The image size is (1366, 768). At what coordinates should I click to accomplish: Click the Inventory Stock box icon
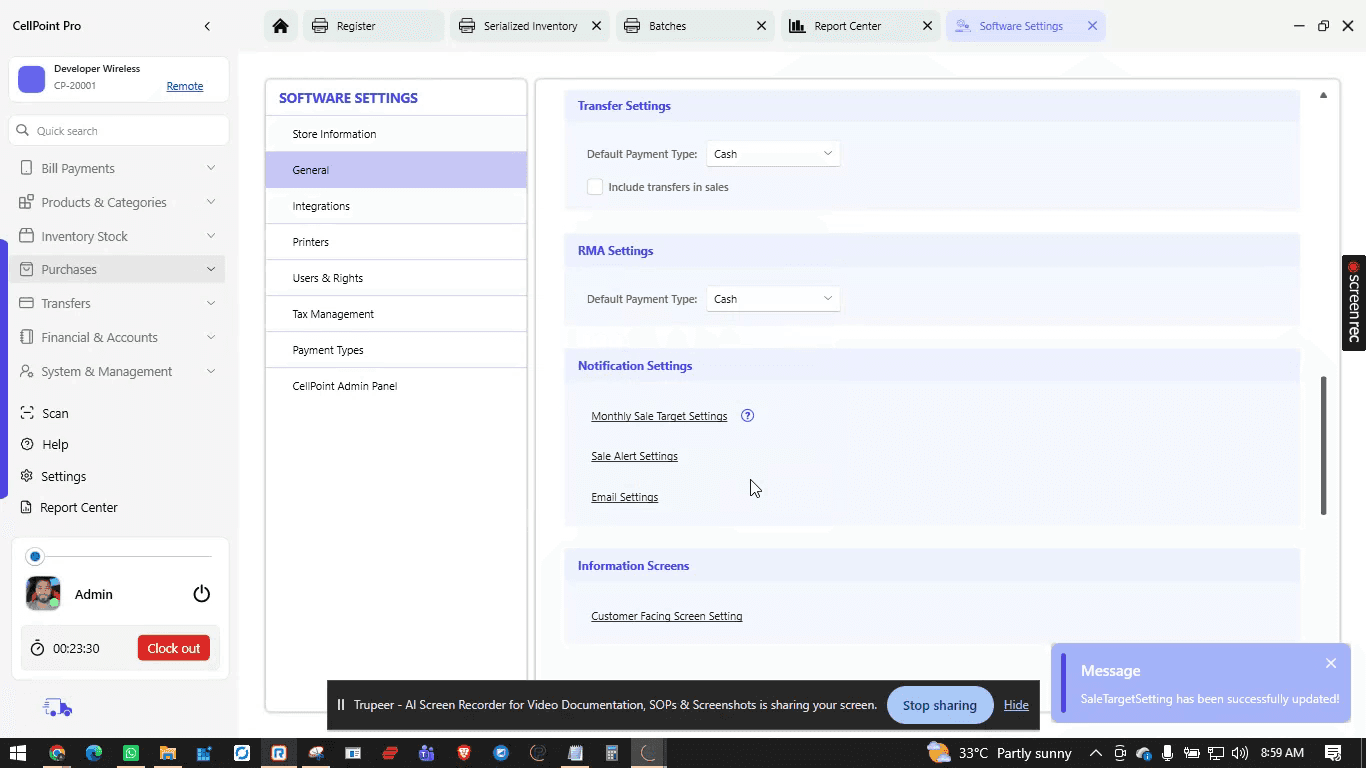tap(26, 236)
